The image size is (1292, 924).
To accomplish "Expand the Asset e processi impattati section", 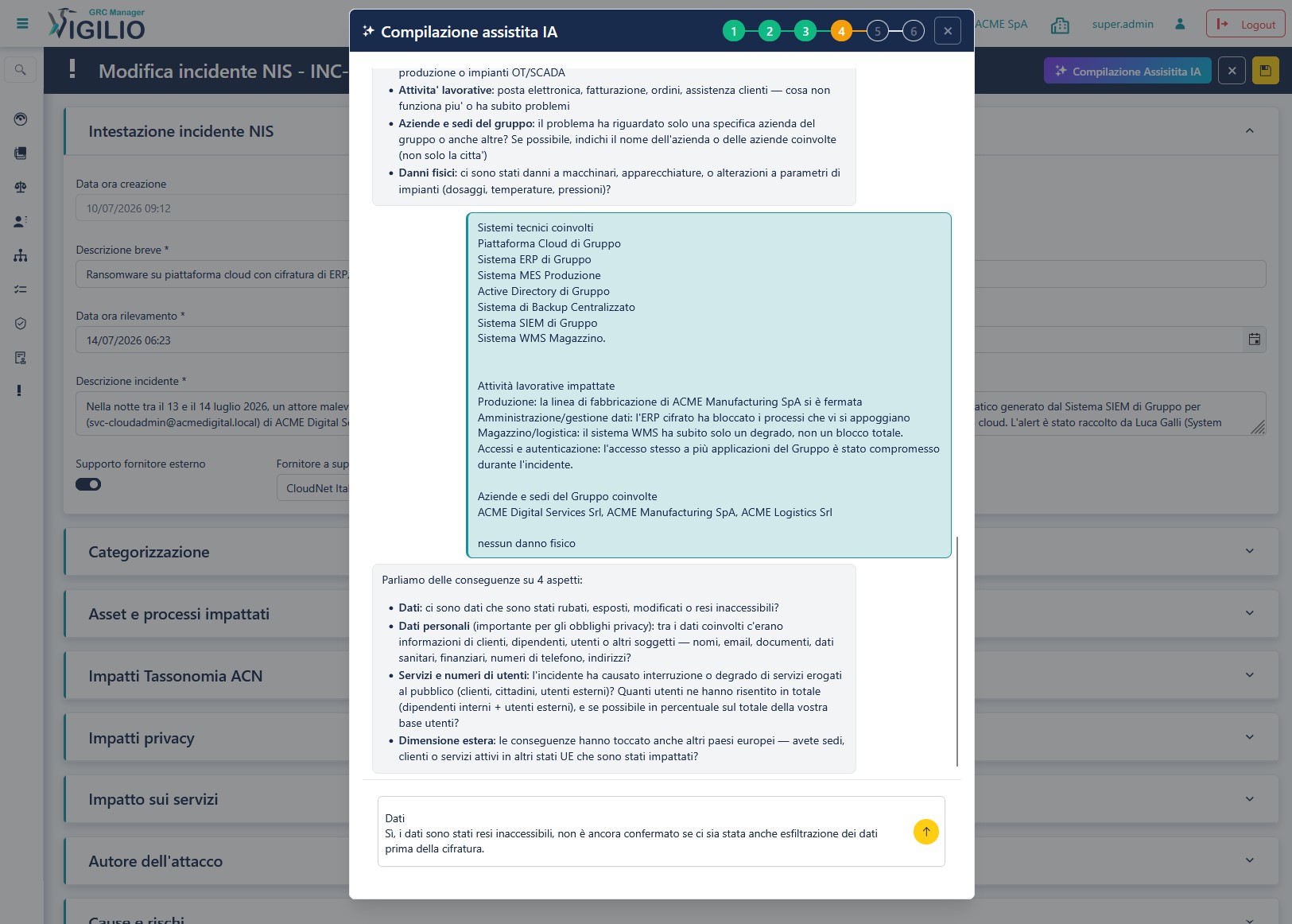I will [1249, 613].
